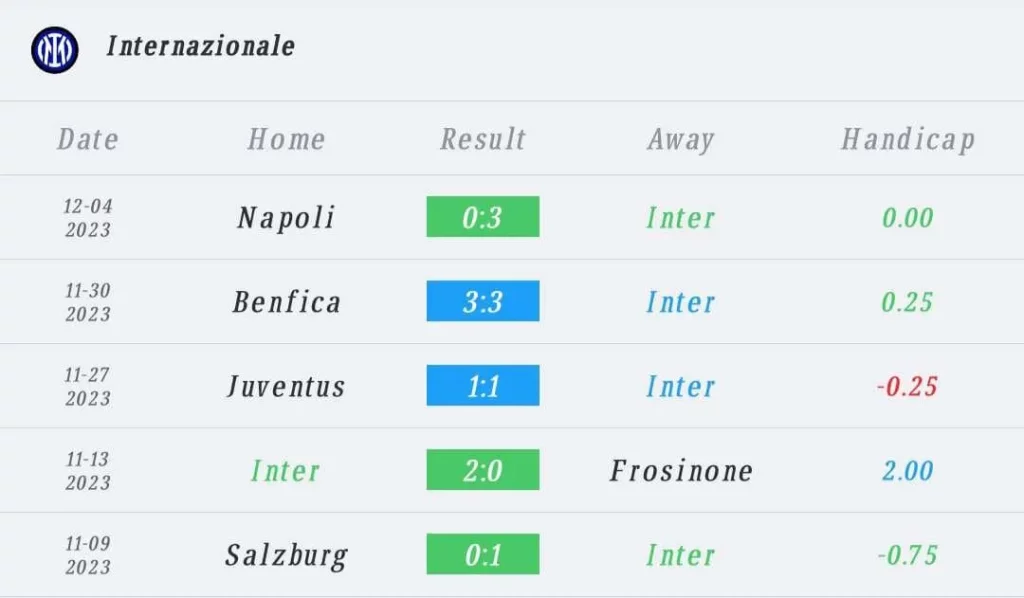
Task: Open the 2:0 result against Frosinone
Action: point(483,469)
